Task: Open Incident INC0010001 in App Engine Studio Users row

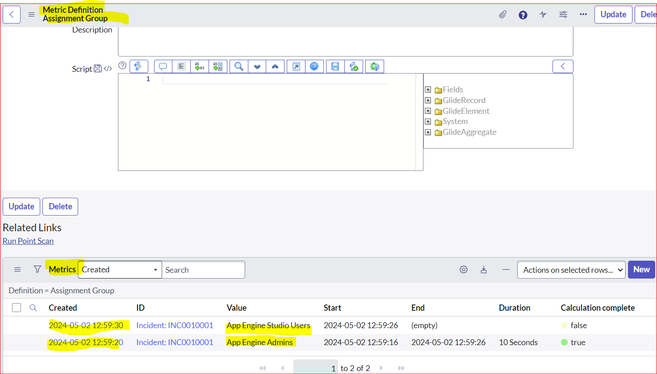Action: coord(175,325)
